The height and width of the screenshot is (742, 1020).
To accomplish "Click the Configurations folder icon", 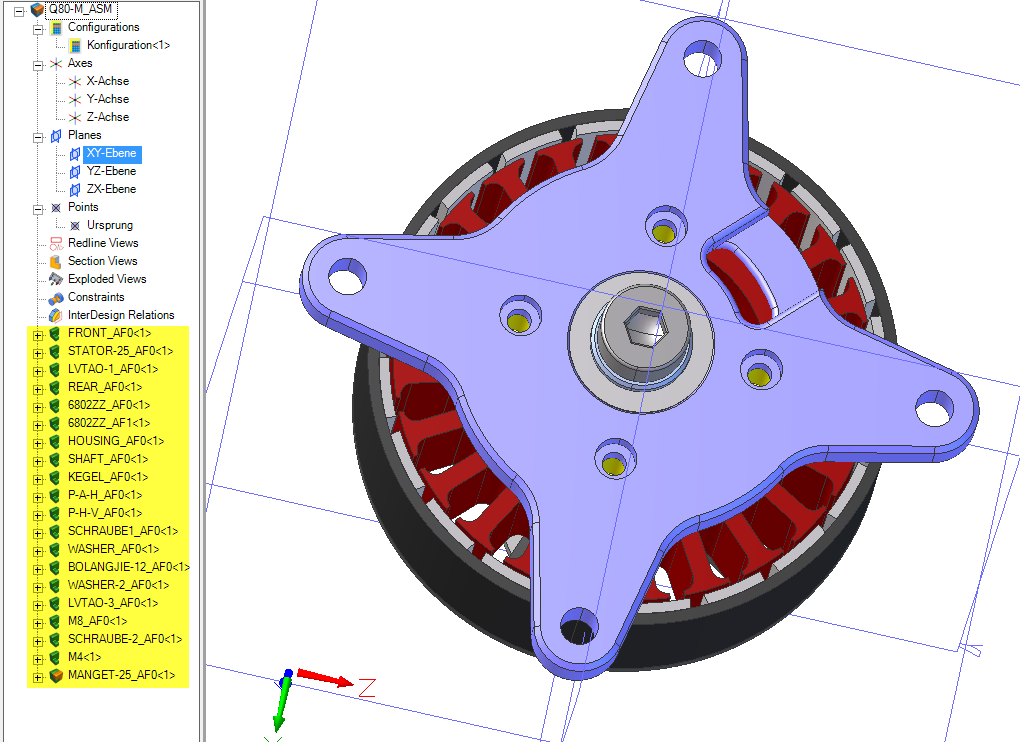I will [56, 28].
